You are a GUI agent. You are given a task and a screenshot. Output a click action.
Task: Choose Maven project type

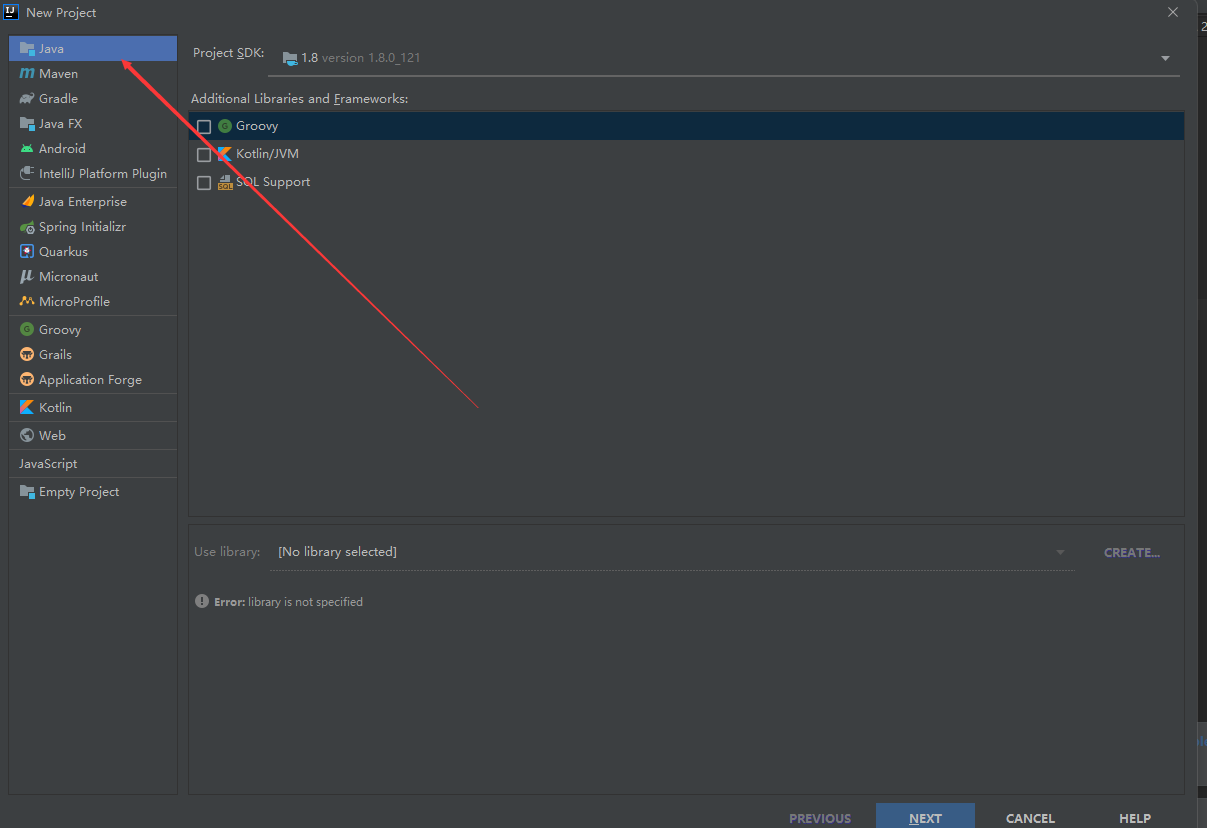(93, 73)
